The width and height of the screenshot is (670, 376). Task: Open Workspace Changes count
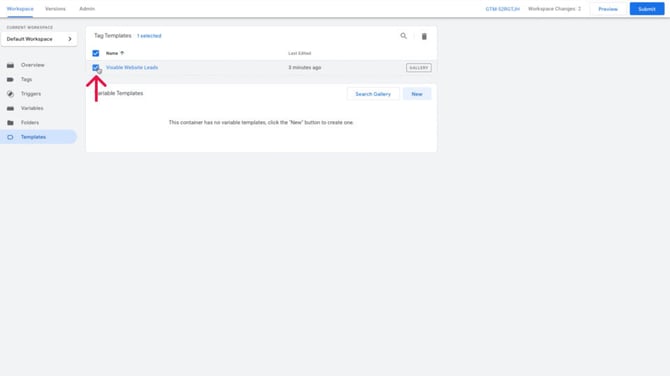coord(554,9)
